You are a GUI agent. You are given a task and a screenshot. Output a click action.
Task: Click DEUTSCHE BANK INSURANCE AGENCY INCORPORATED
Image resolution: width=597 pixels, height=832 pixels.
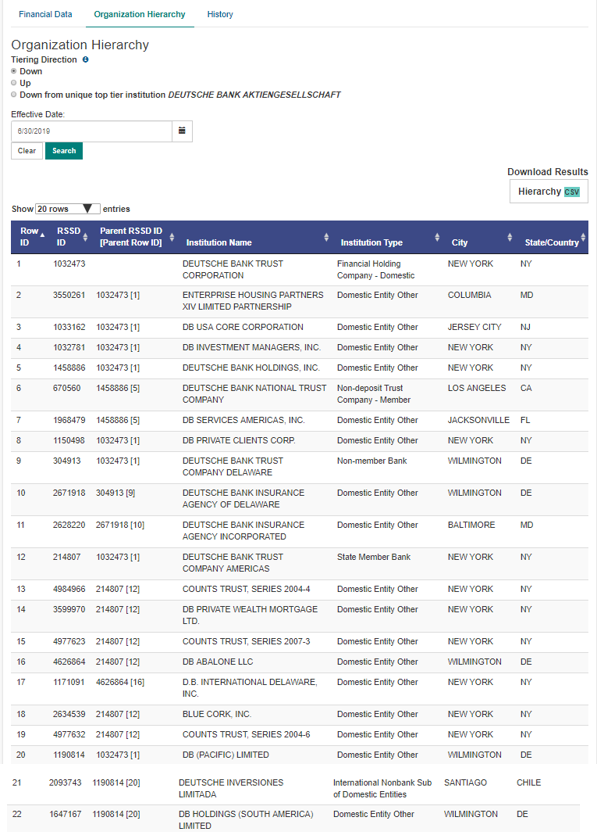243,531
